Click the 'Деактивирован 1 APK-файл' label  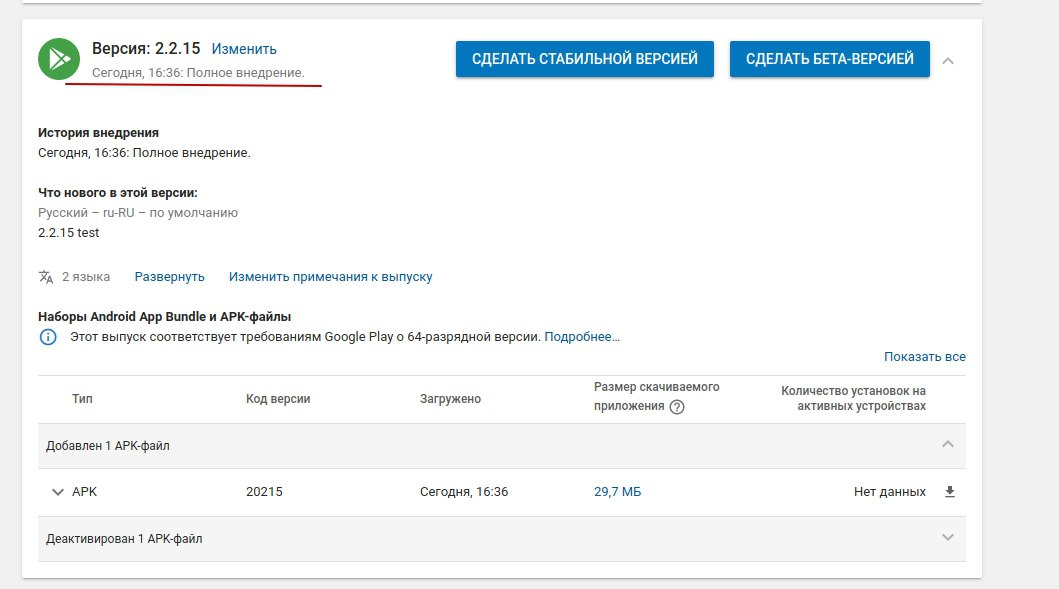124,539
